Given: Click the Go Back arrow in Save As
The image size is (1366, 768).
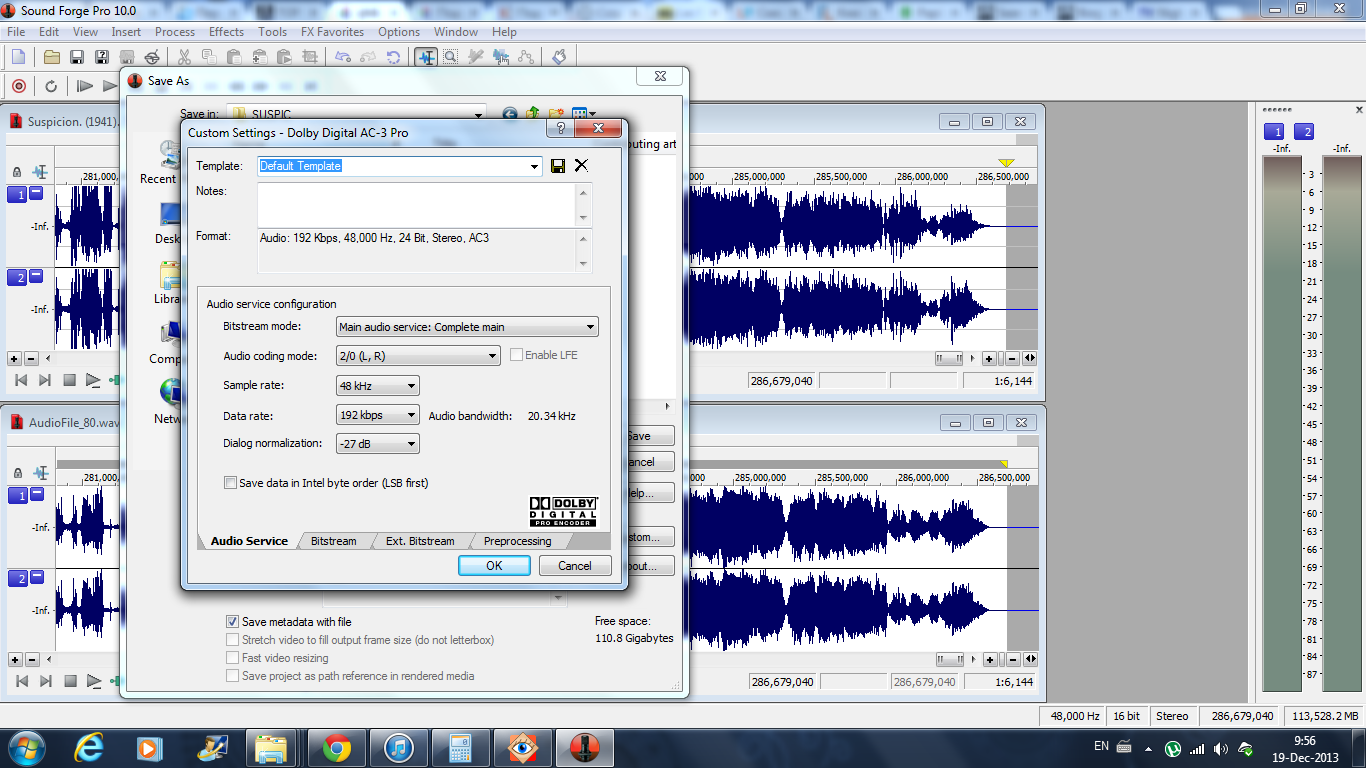Looking at the screenshot, I should pyautogui.click(x=510, y=115).
